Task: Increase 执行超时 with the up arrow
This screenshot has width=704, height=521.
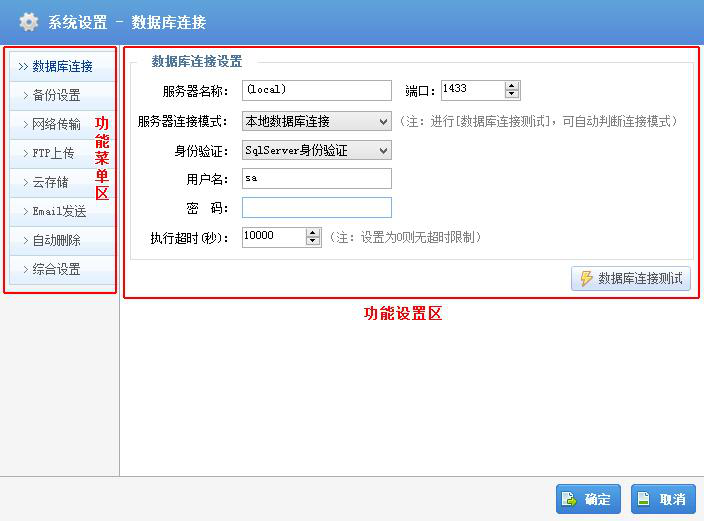Action: click(313, 233)
